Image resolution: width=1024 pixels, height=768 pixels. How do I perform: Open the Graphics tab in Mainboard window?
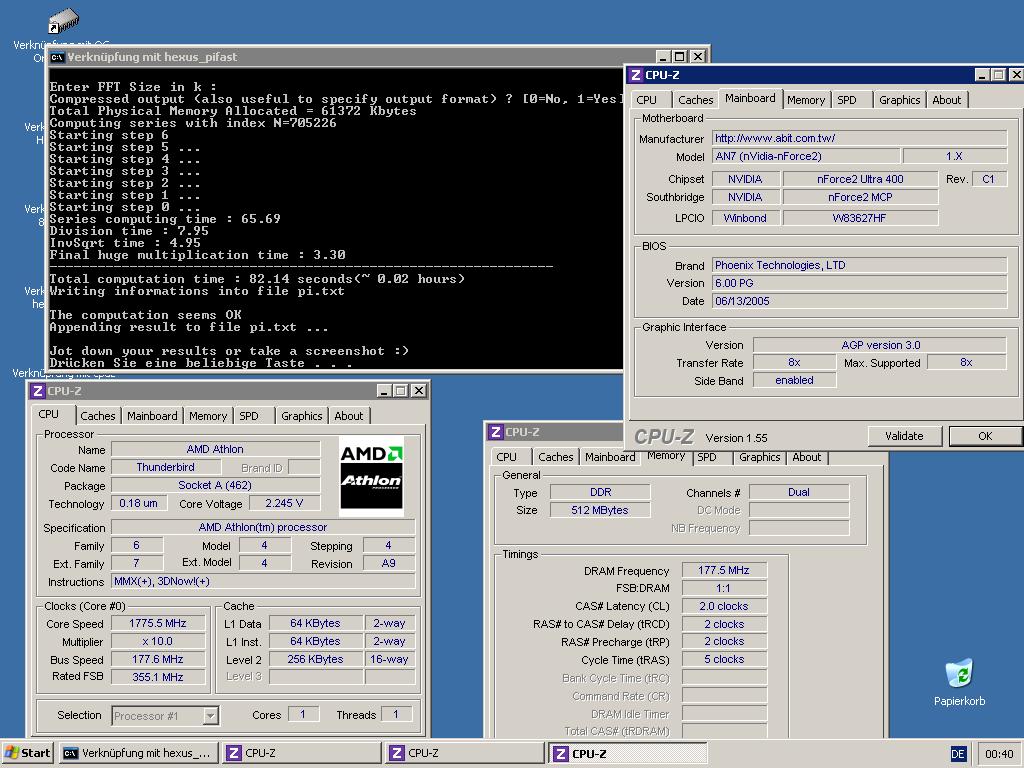(x=899, y=100)
